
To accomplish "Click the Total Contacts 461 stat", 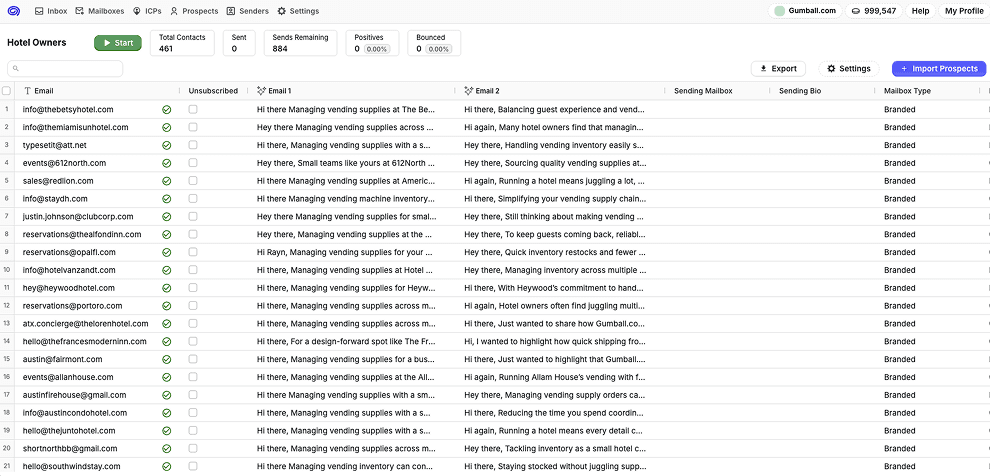I will point(182,43).
